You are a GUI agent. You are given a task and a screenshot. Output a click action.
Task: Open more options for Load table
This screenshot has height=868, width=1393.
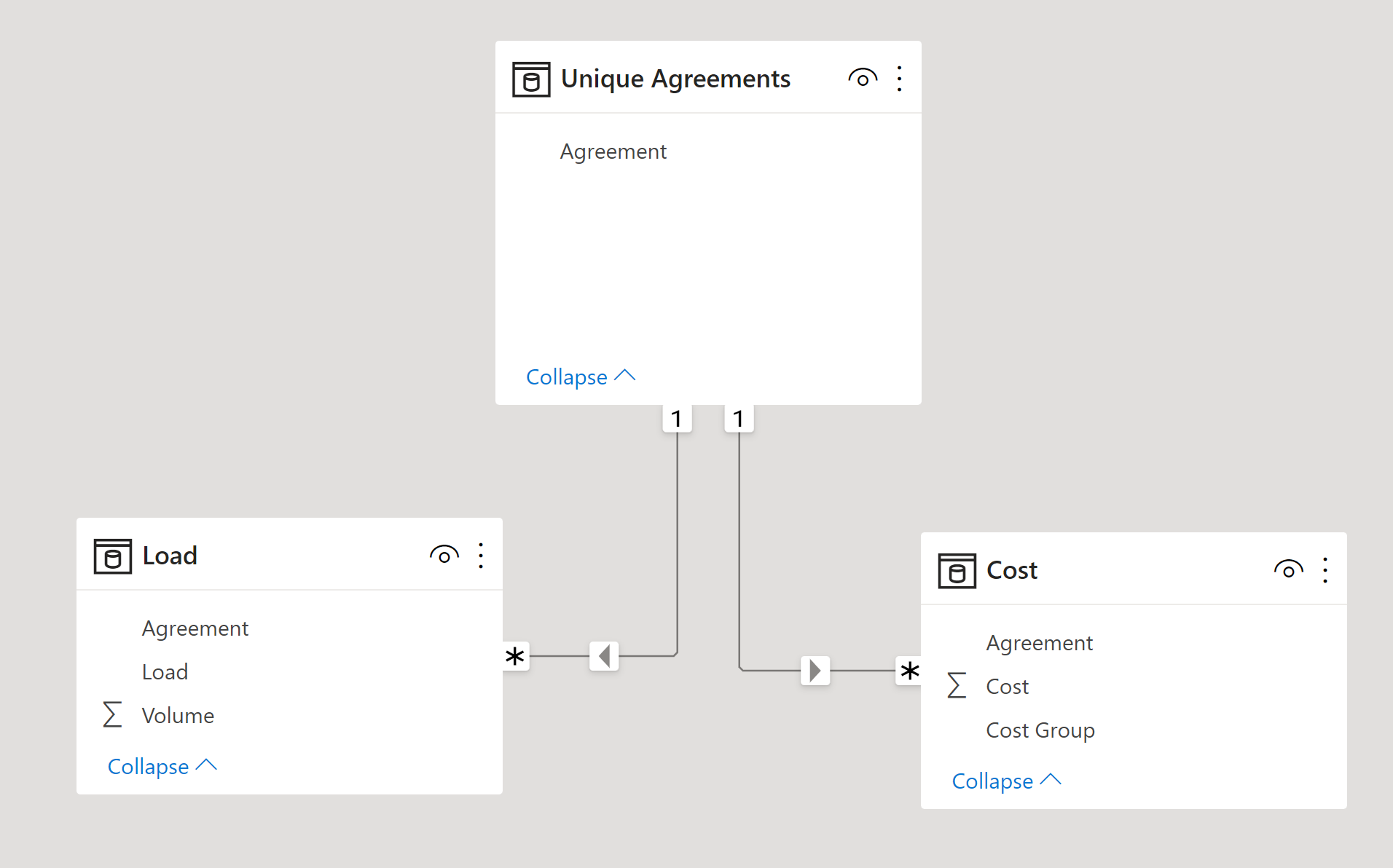tap(481, 556)
